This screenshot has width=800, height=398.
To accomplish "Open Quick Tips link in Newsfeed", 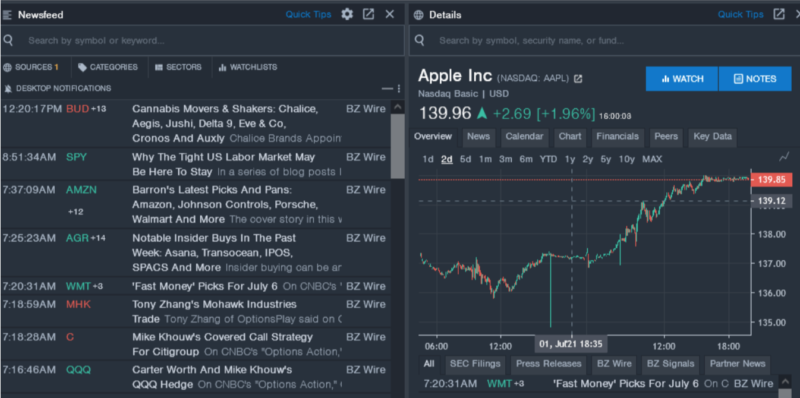I will [x=308, y=14].
